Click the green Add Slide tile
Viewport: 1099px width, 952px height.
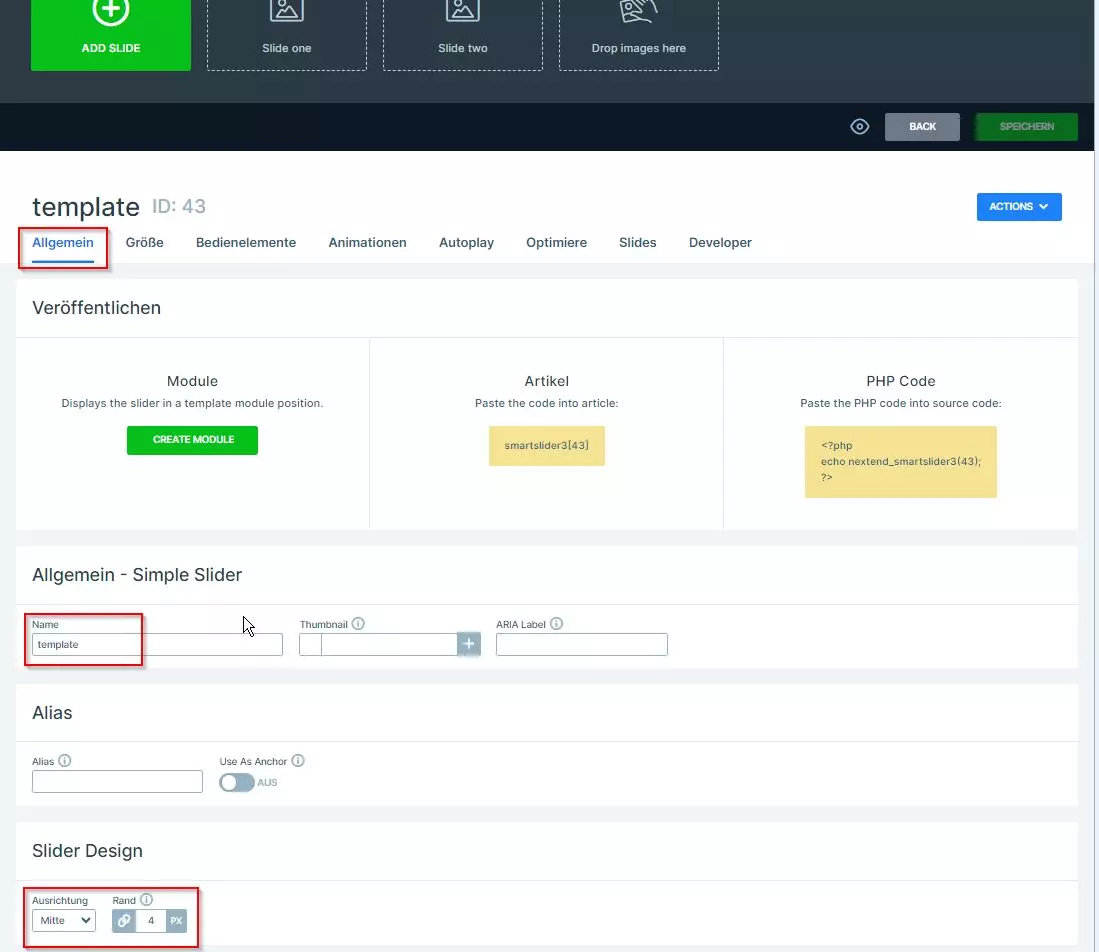[111, 34]
